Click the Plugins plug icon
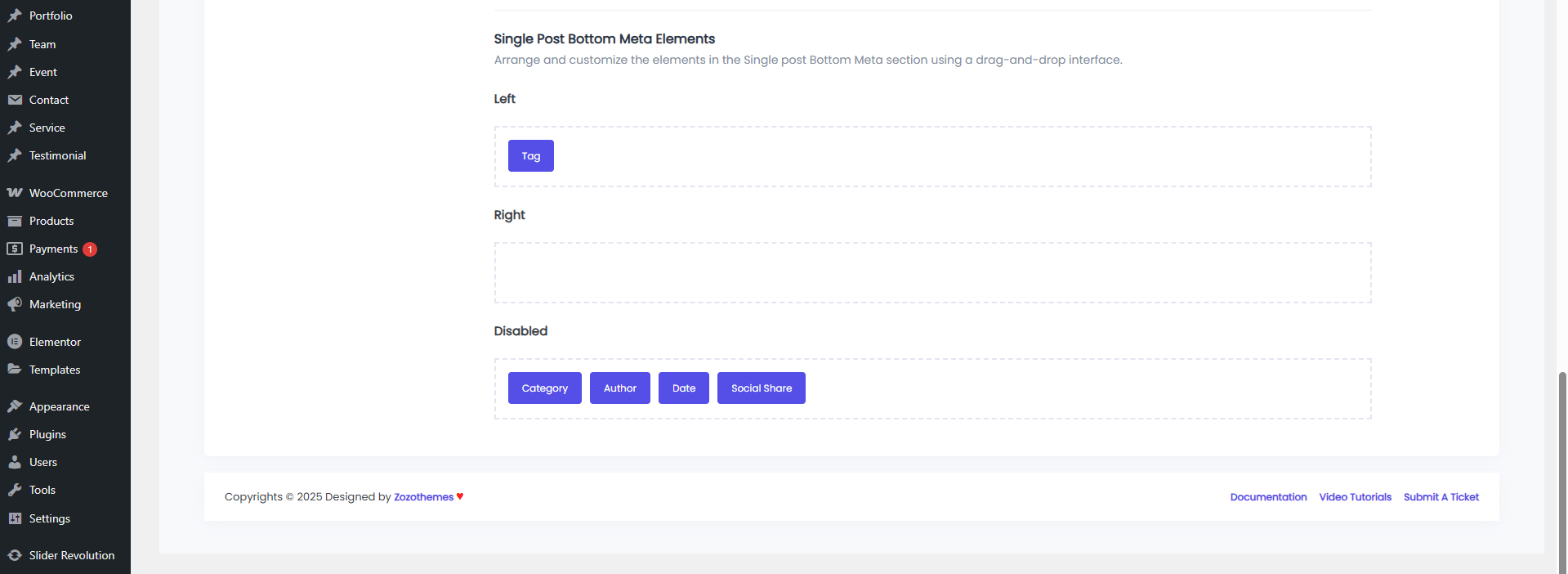This screenshot has width=1568, height=574. 15,434
